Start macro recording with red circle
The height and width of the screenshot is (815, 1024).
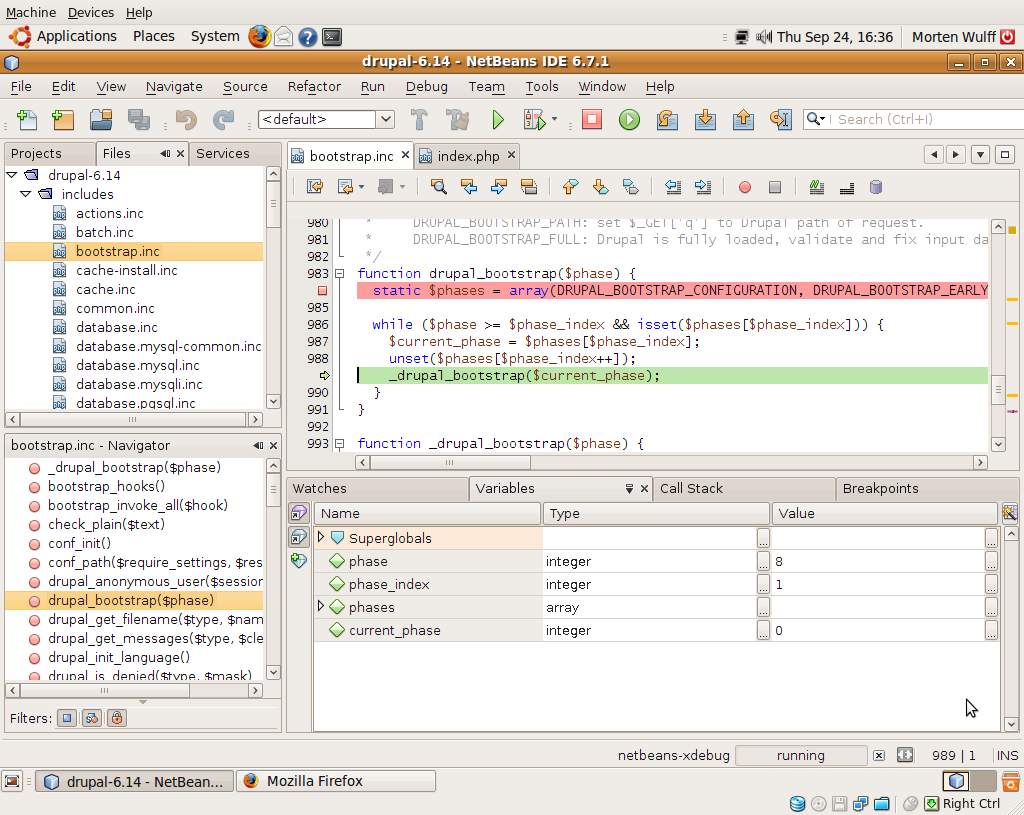(744, 187)
